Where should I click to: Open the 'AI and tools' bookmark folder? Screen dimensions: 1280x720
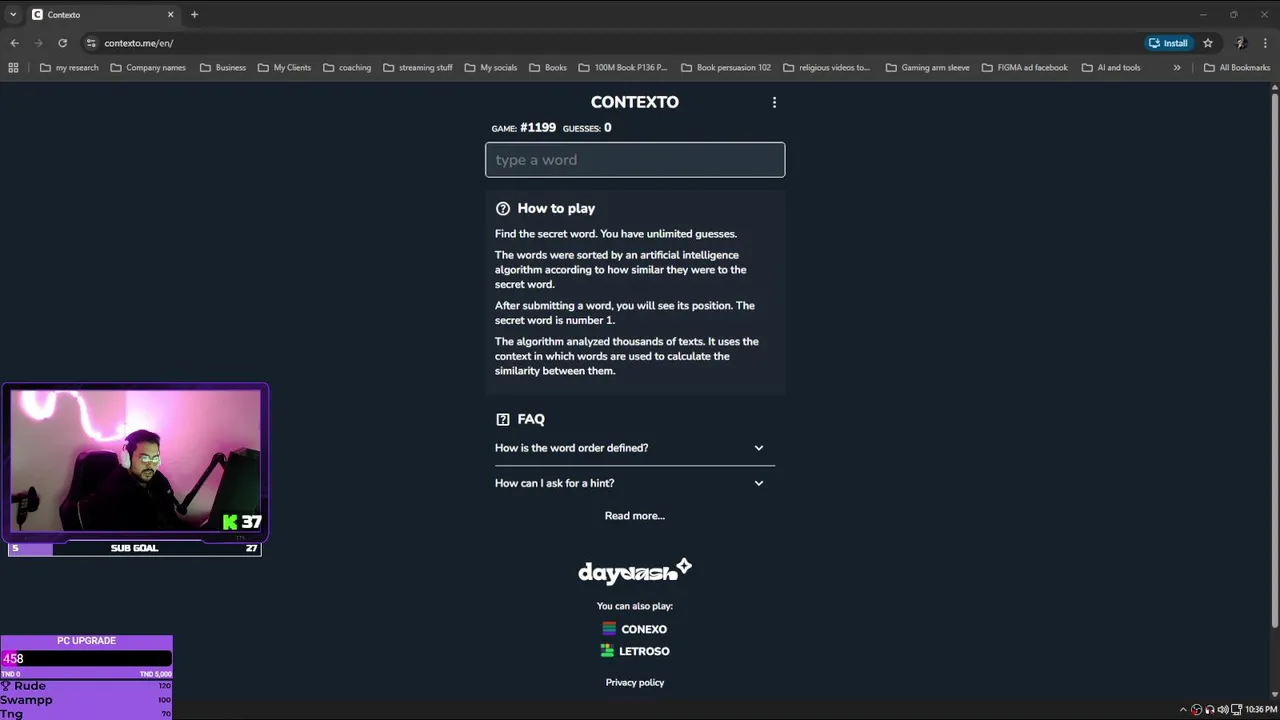tap(1111, 68)
